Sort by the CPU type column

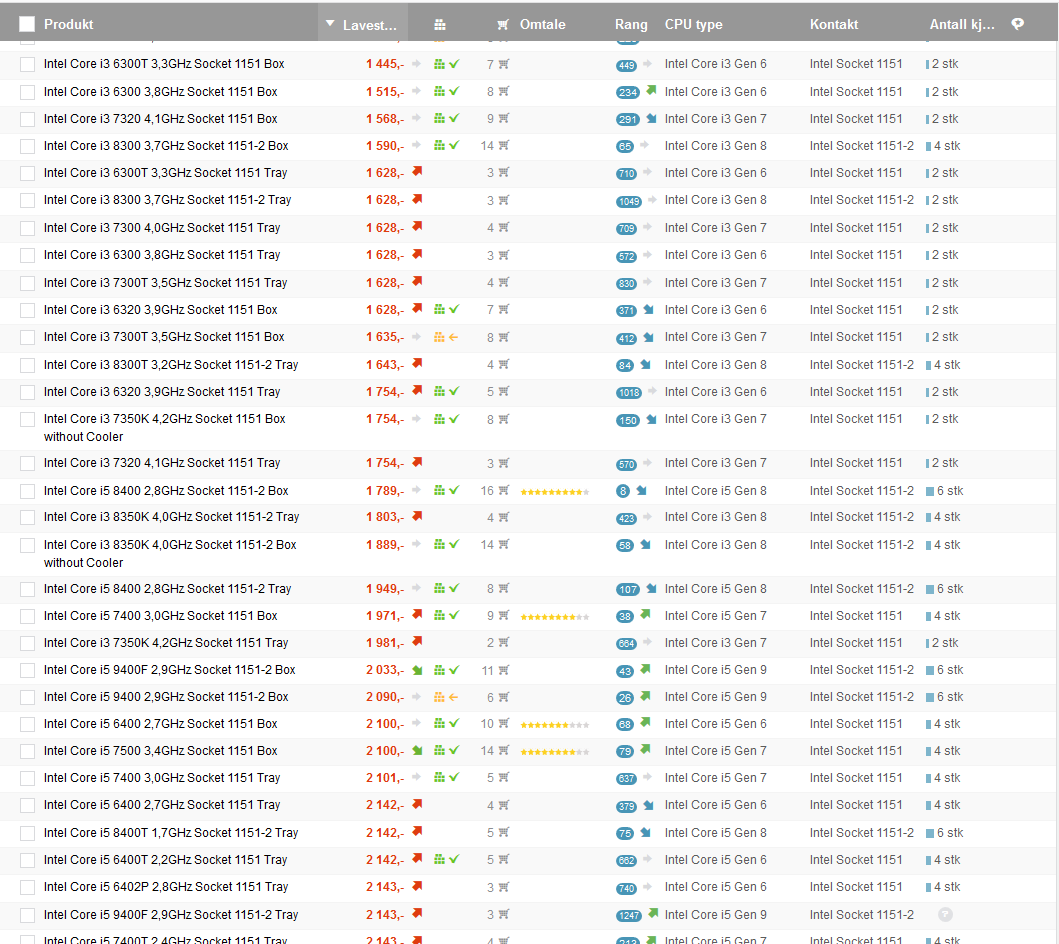tap(694, 24)
